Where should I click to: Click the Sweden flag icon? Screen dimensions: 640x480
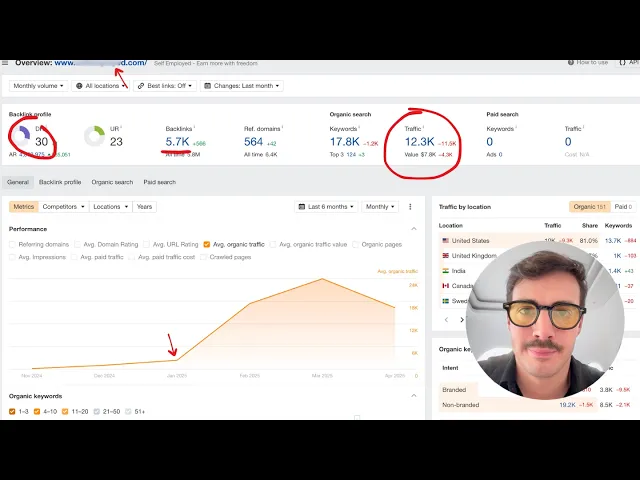click(446, 301)
